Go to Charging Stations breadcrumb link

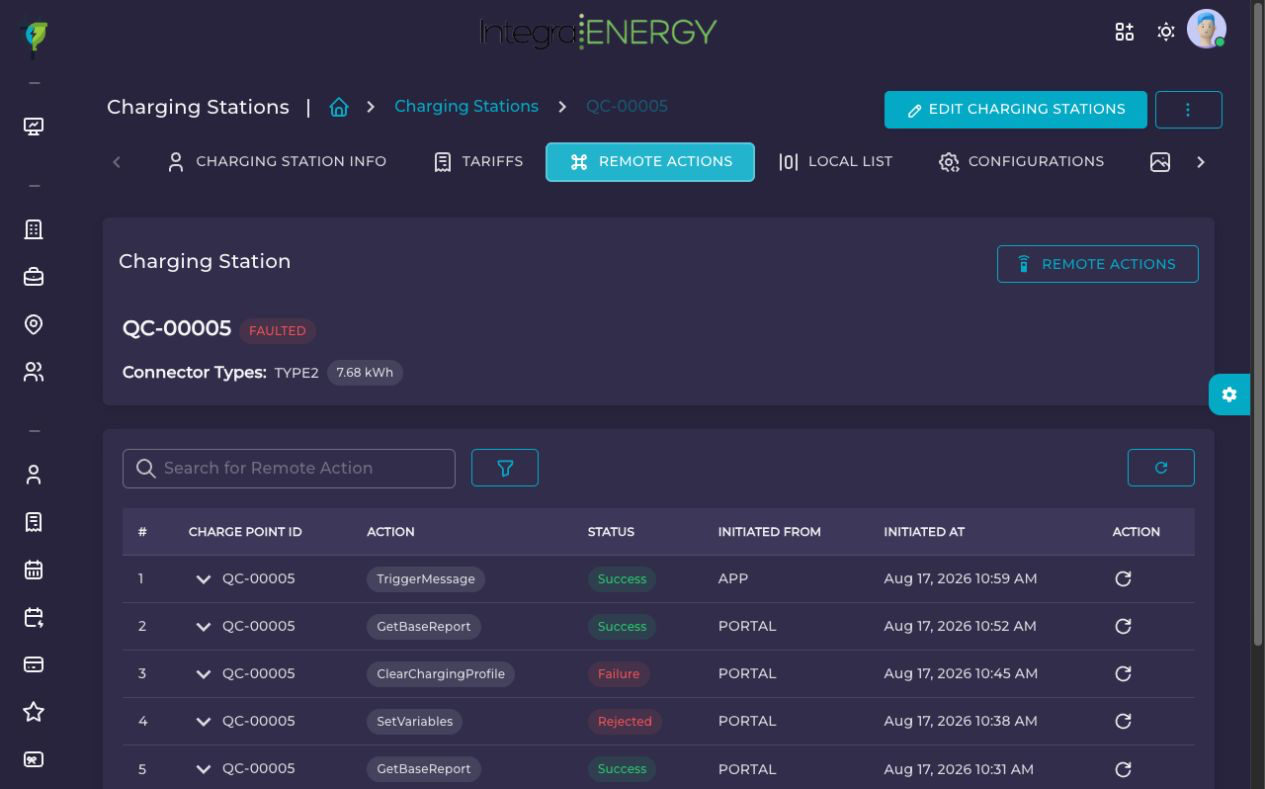pos(466,106)
